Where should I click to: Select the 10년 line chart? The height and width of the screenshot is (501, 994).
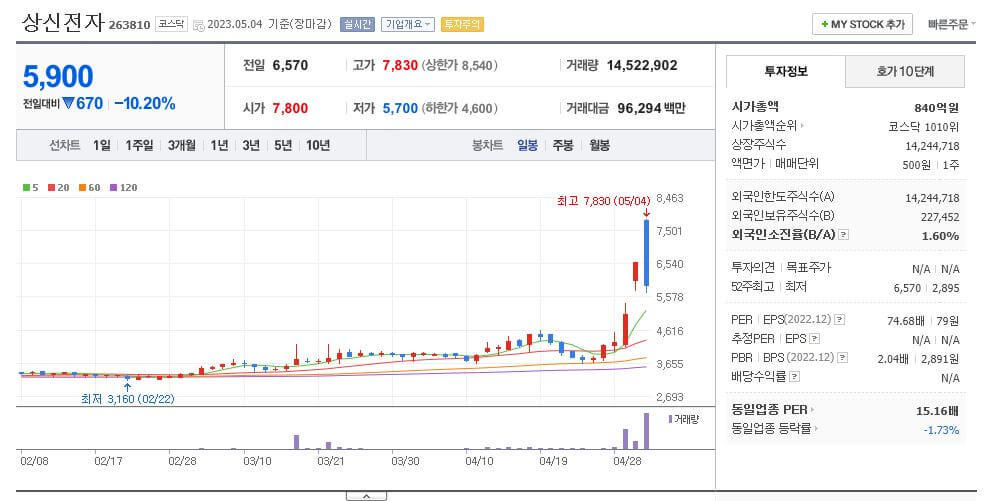318,145
